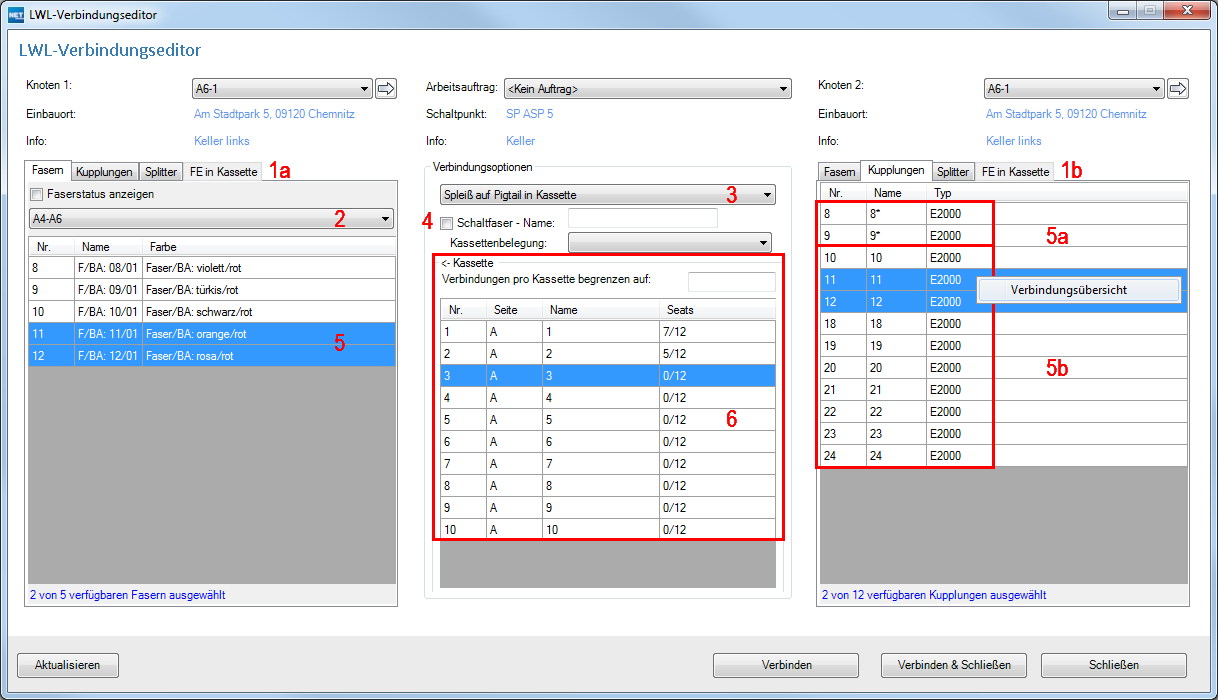
Task: Click the Aktualisieren button
Action: (67, 665)
